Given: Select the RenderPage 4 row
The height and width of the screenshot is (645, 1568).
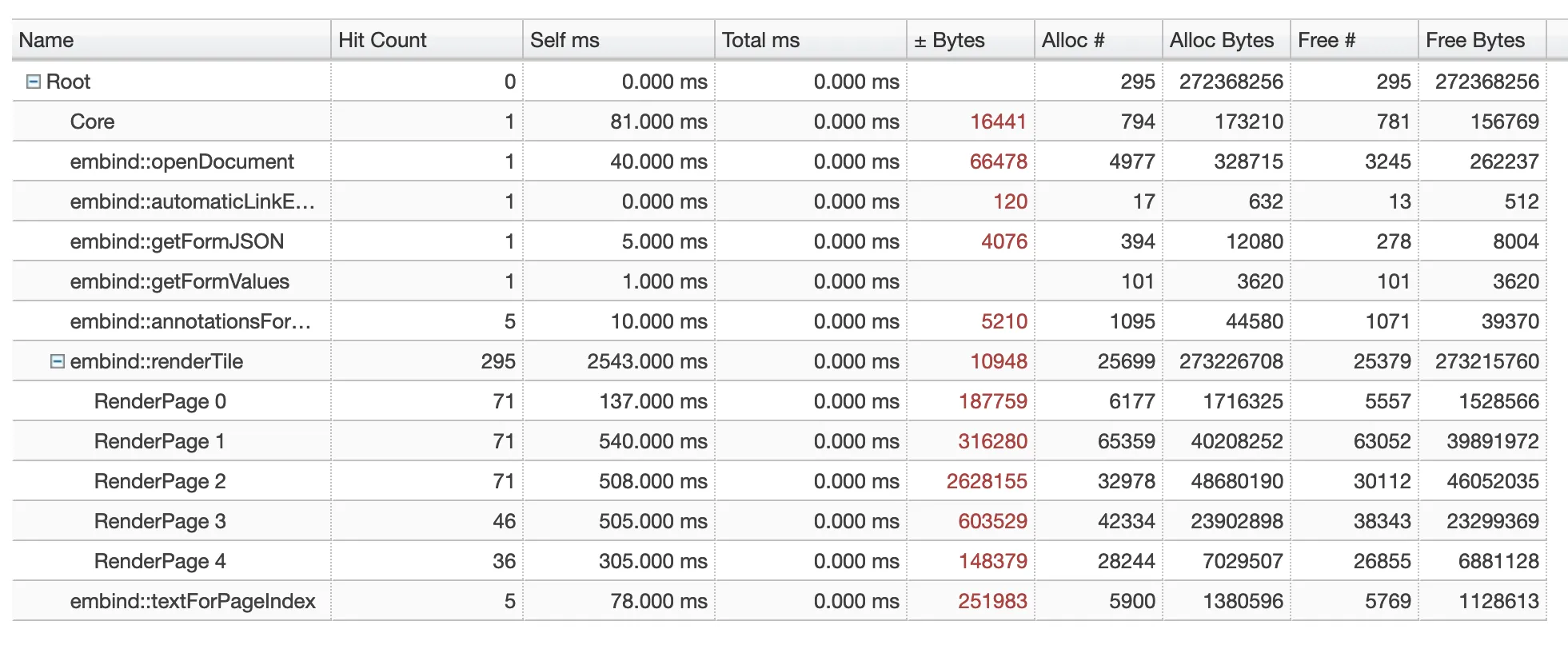Looking at the screenshot, I should (160, 561).
